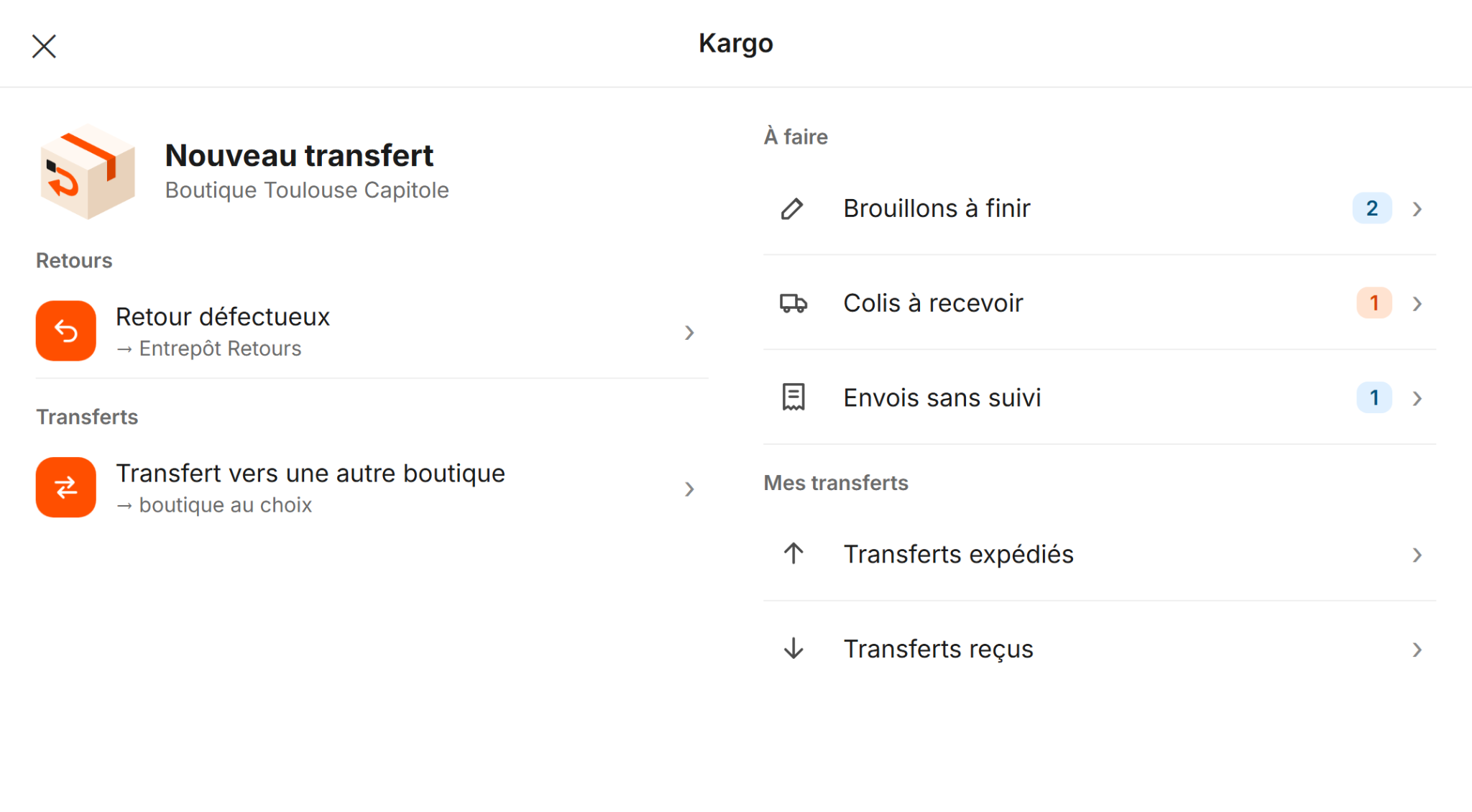Open the Colis à recevoir chevron

click(1417, 303)
